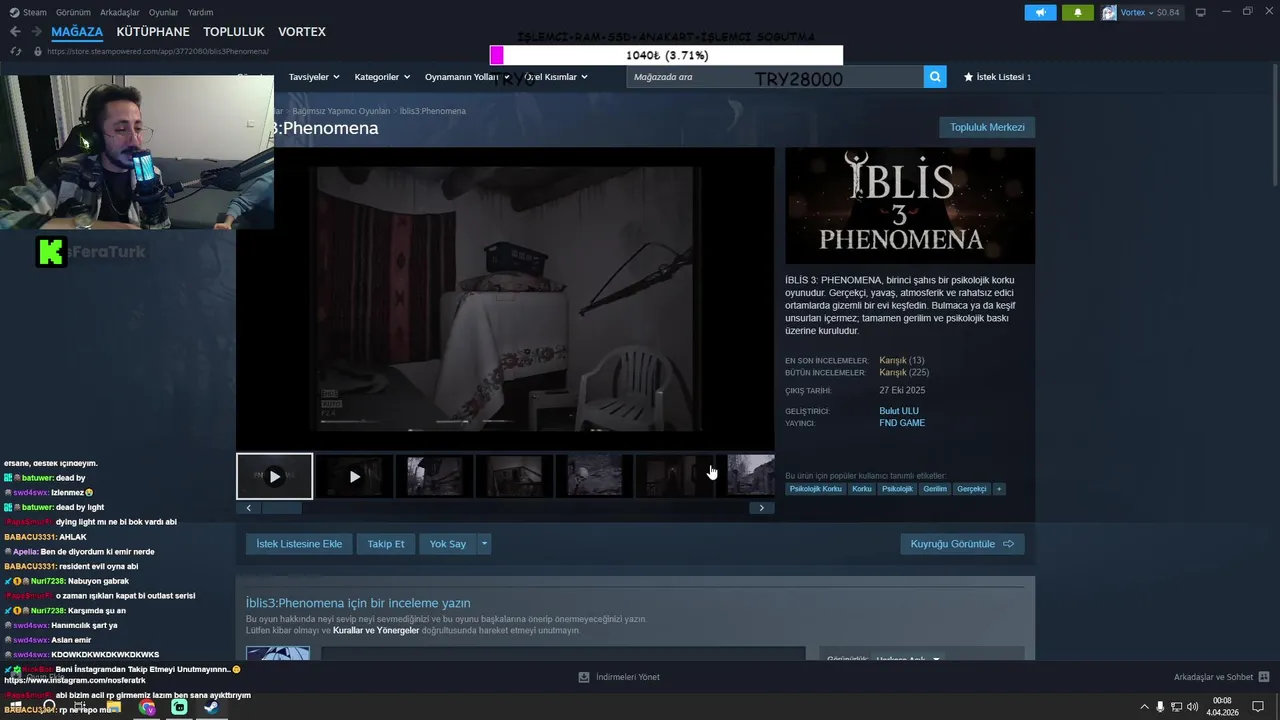
Task: Open developer link Bulut ULU
Action: pyautogui.click(x=899, y=411)
